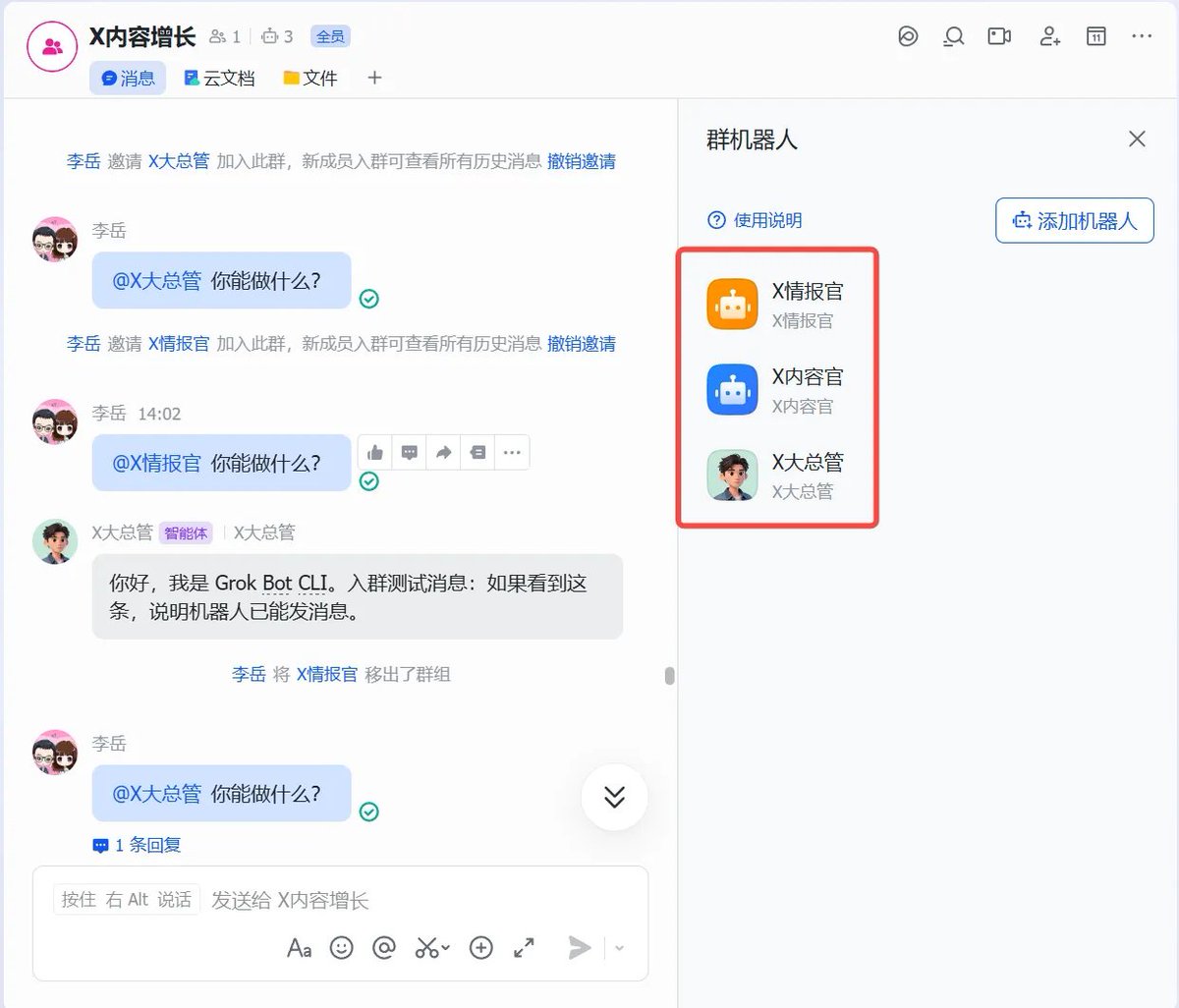The image size is (1179, 1008).
Task: Select the X内容官 bot in the list
Action: click(776, 389)
